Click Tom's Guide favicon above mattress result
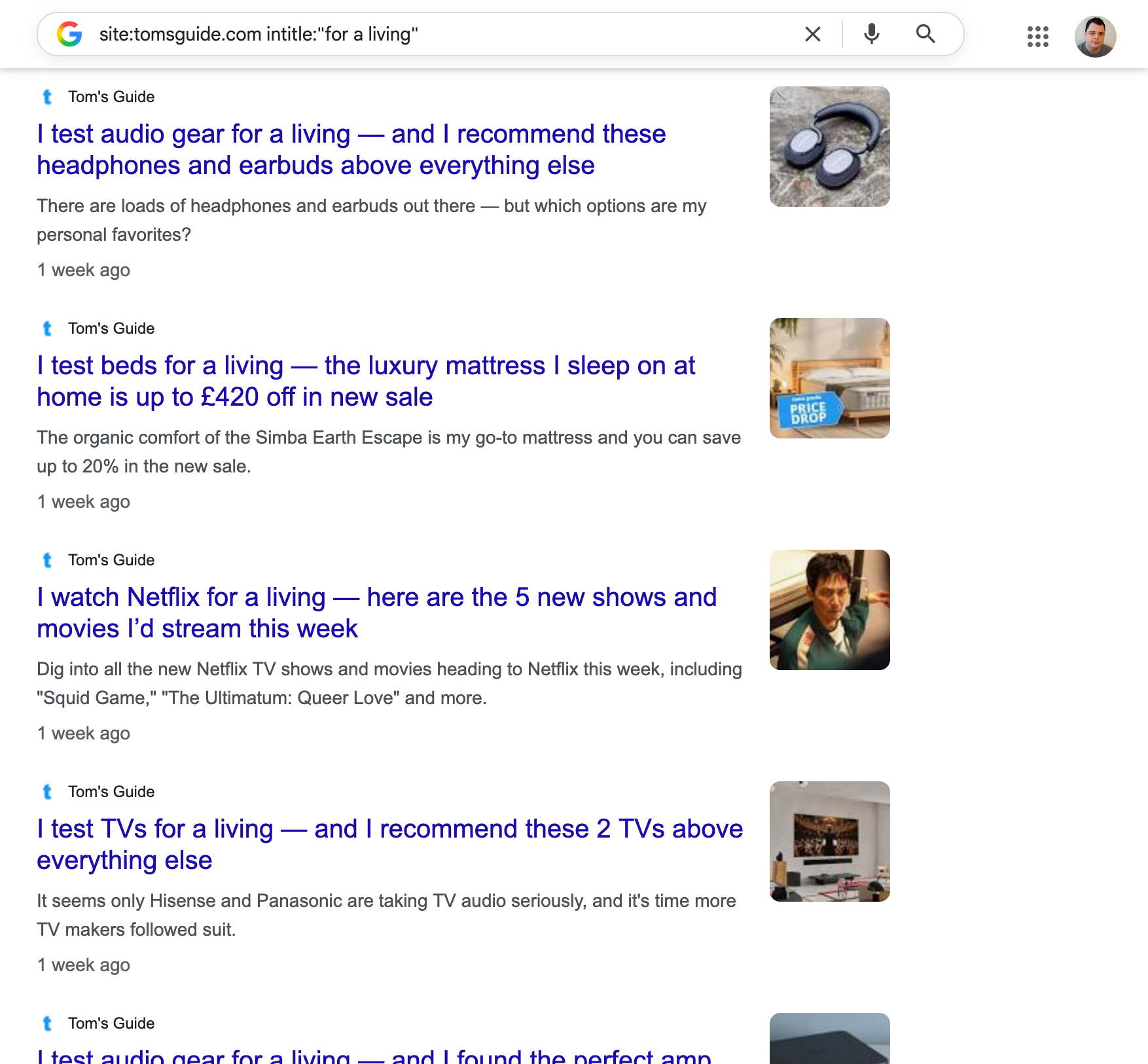This screenshot has height=1064, width=1148. [x=47, y=328]
